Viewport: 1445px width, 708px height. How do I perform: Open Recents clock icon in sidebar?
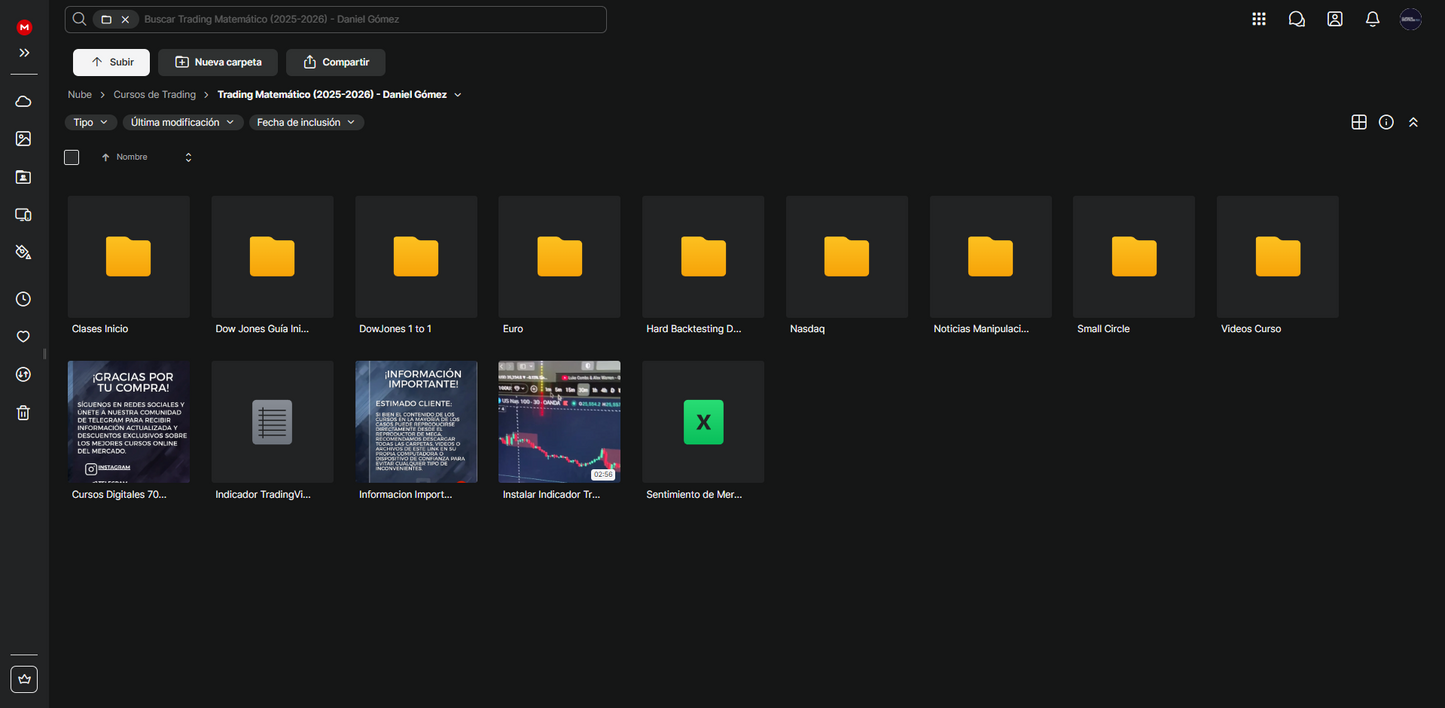[24, 299]
